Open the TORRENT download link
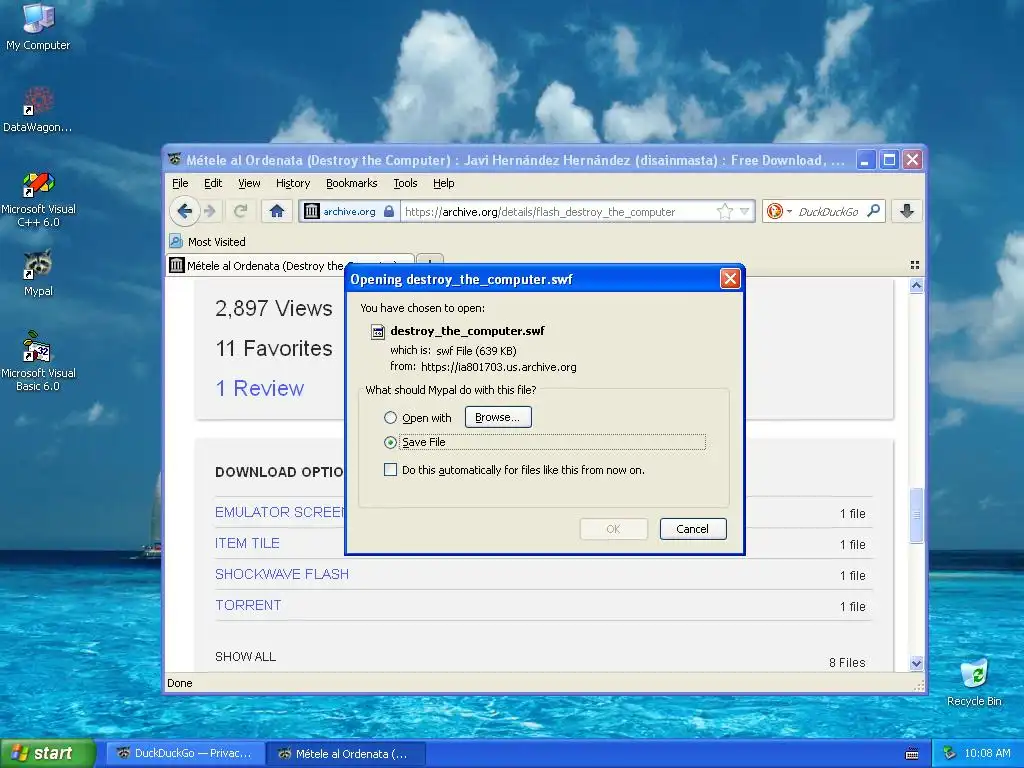The height and width of the screenshot is (768, 1024). (x=248, y=605)
